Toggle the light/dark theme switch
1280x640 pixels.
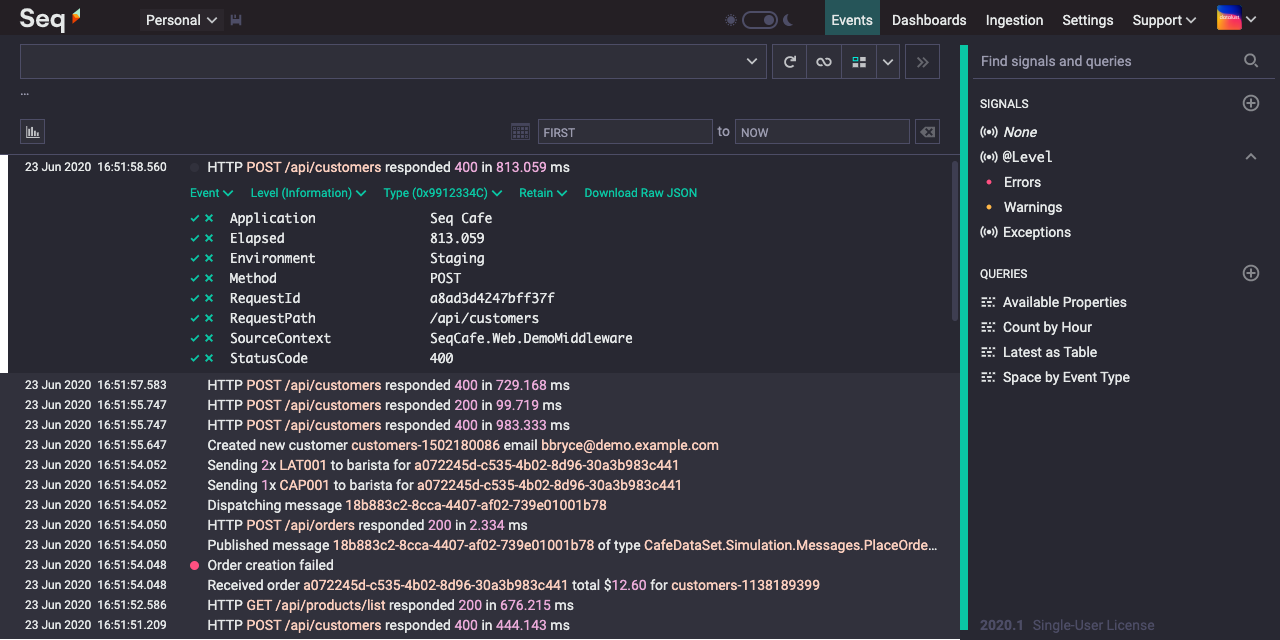(x=760, y=20)
